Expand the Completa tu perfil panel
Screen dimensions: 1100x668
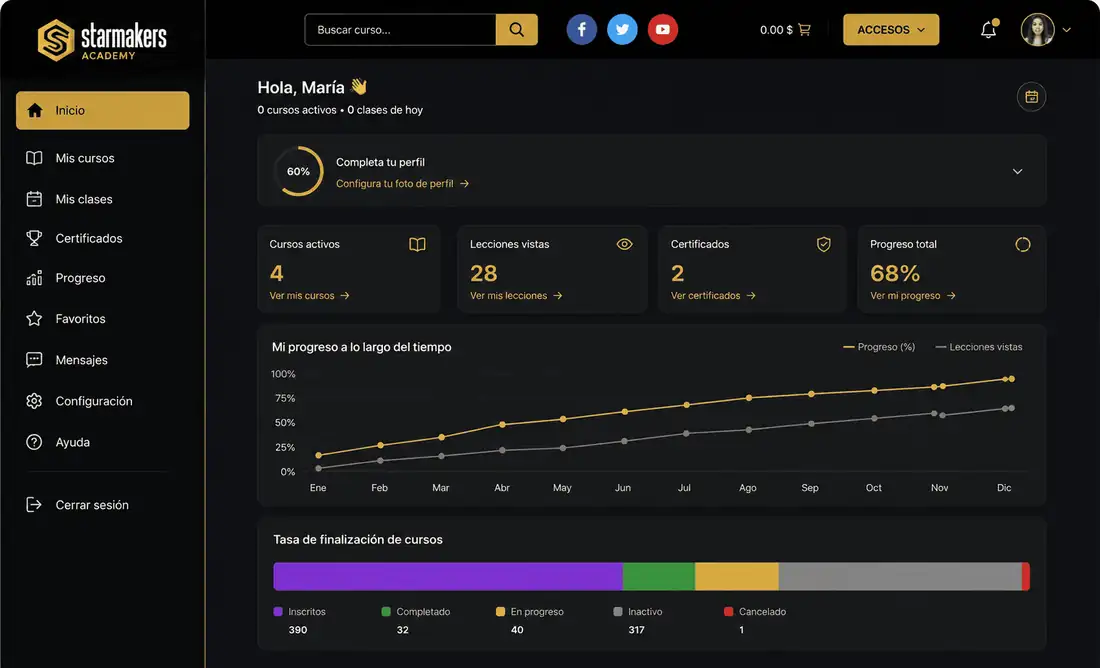(1017, 171)
